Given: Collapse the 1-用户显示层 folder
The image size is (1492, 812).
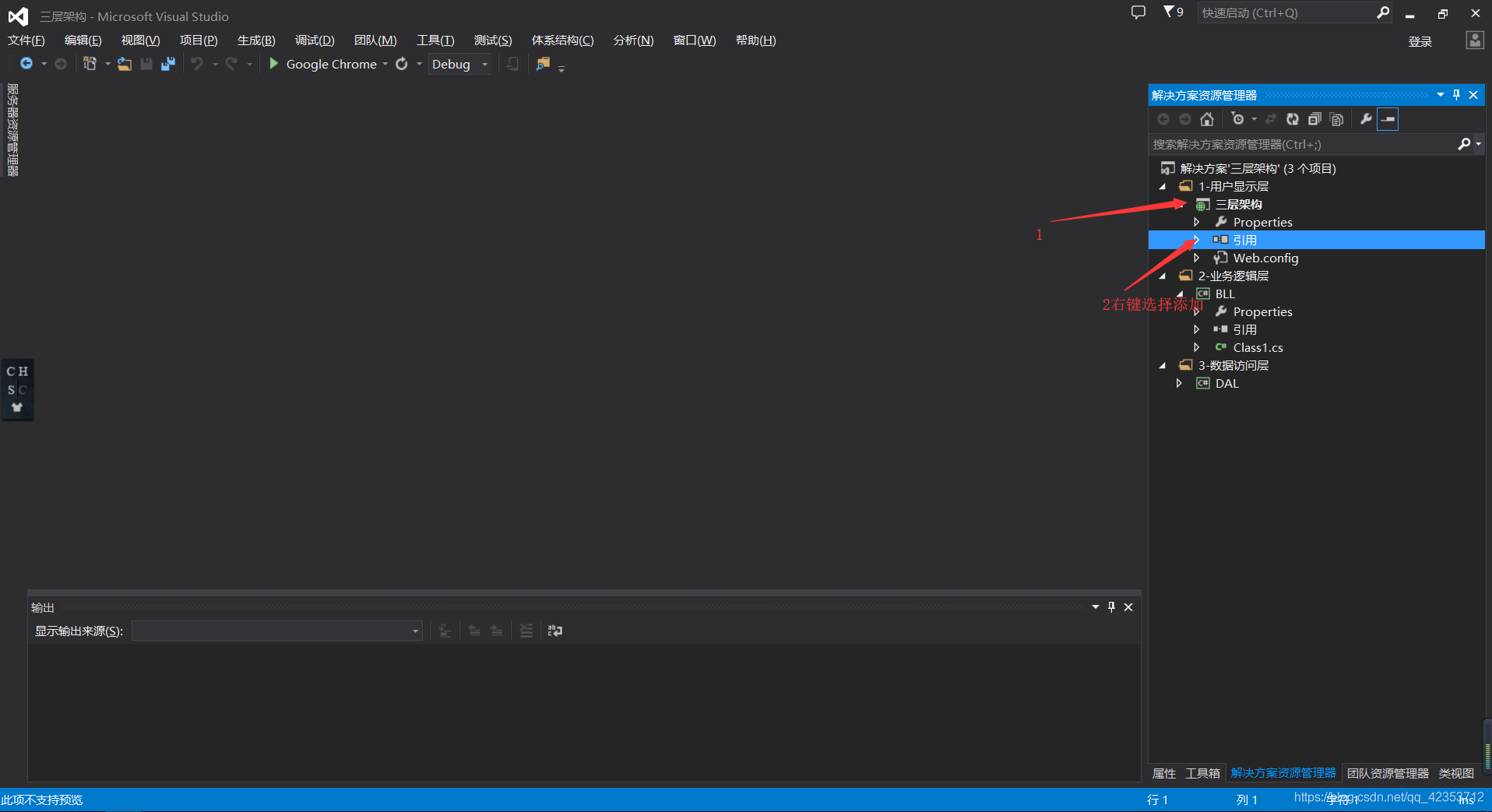Looking at the screenshot, I should click(x=1163, y=187).
